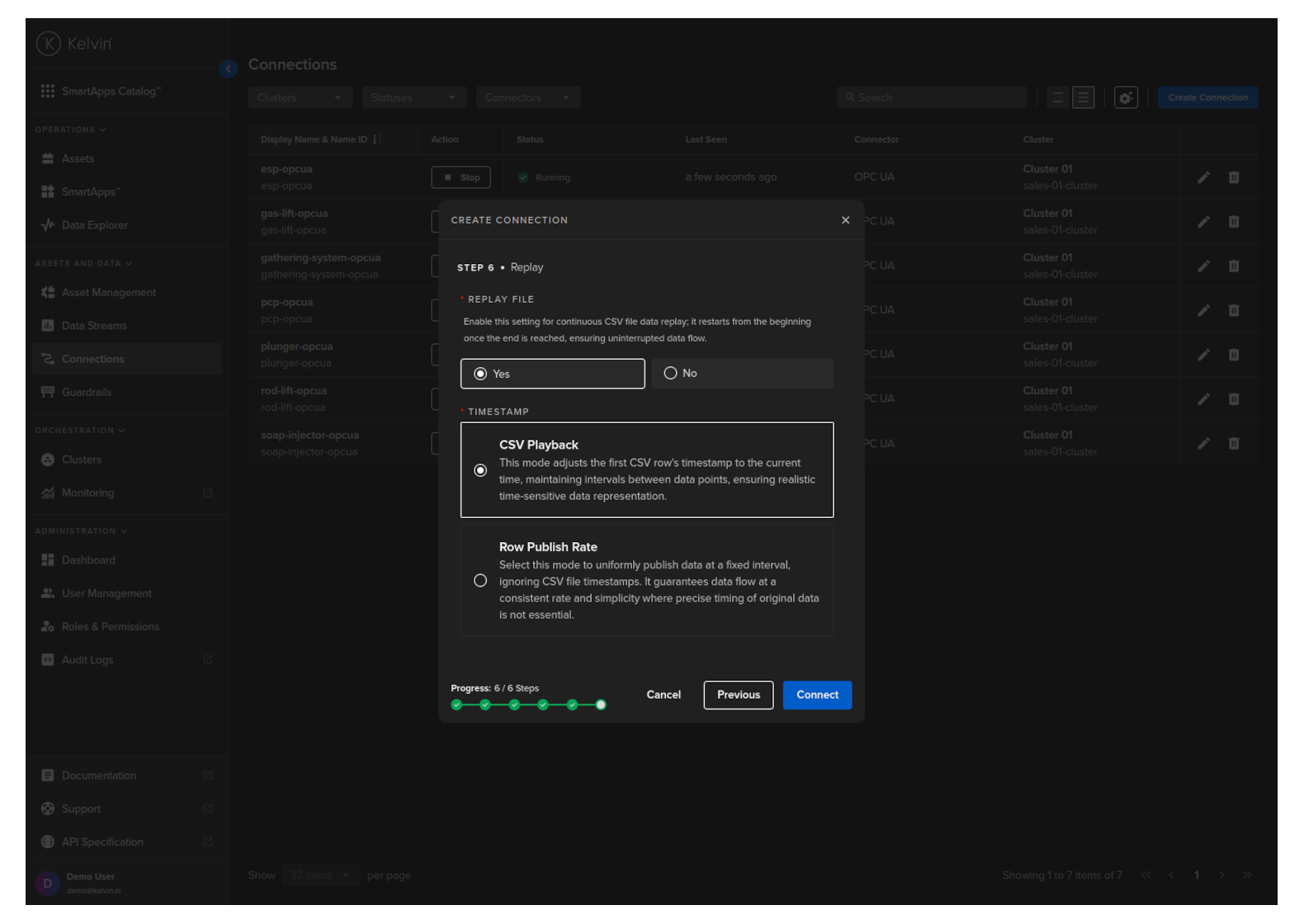Screen dimensions: 1304x924
Task: Switch to the compact list density icon
Action: click(x=1057, y=97)
